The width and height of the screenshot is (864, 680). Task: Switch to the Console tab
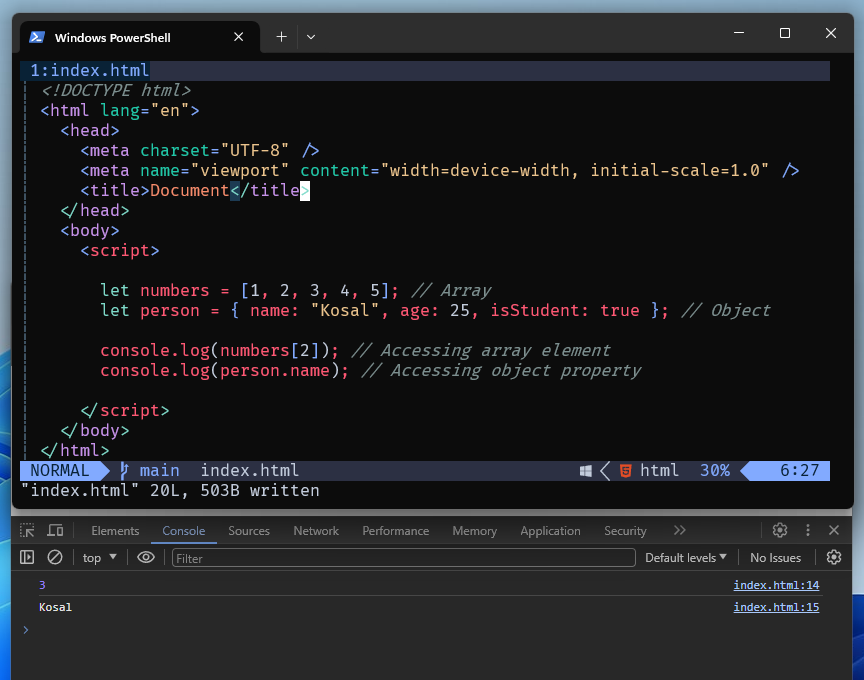[x=183, y=531]
